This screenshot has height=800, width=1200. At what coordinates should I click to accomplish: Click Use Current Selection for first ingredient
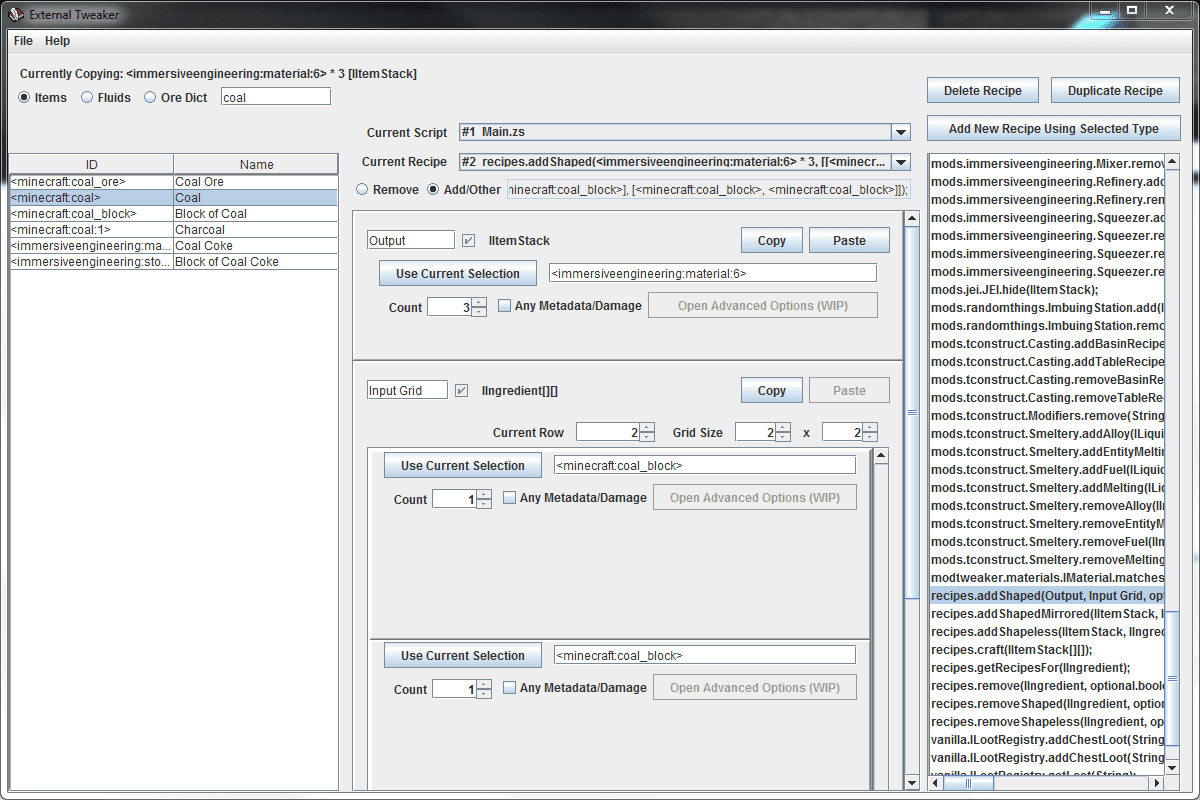pyautogui.click(x=463, y=465)
